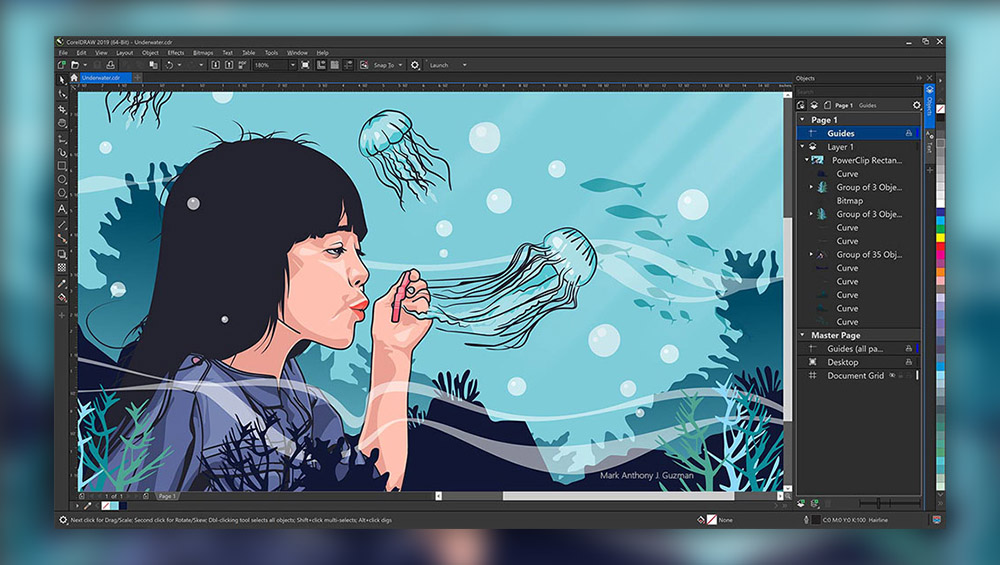Click the No Color swatch atop the palette
The height and width of the screenshot is (565, 1000).
940,110
